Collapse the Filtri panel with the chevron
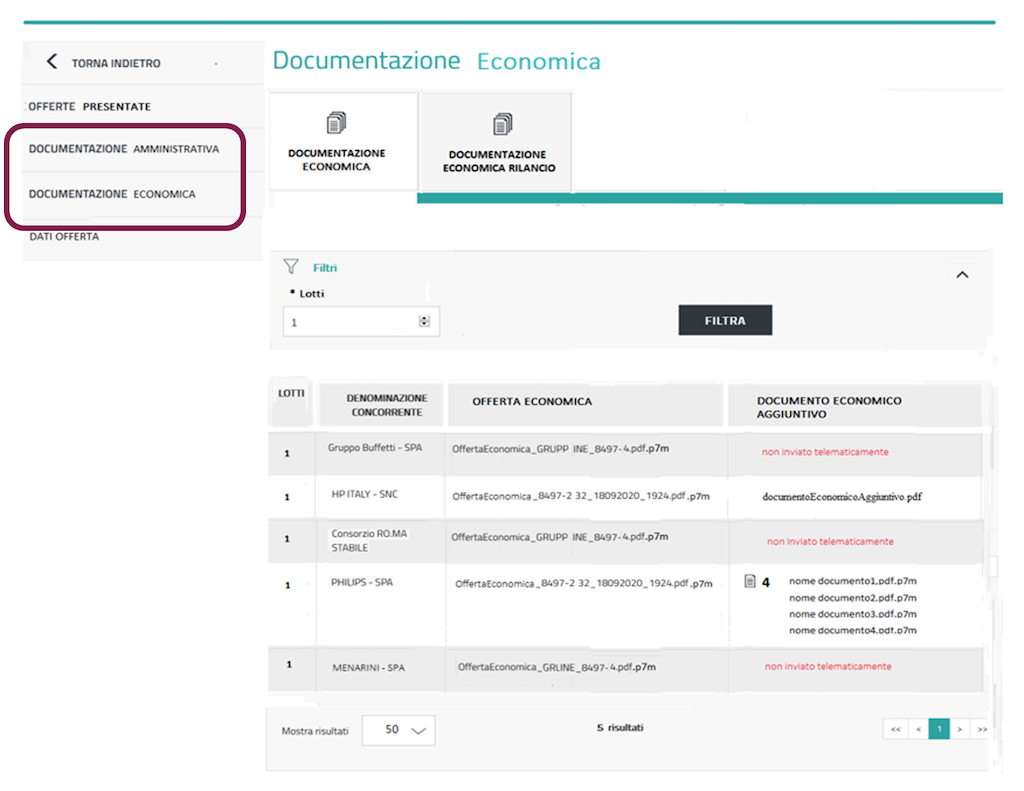This screenshot has width=1024, height=791. (962, 275)
